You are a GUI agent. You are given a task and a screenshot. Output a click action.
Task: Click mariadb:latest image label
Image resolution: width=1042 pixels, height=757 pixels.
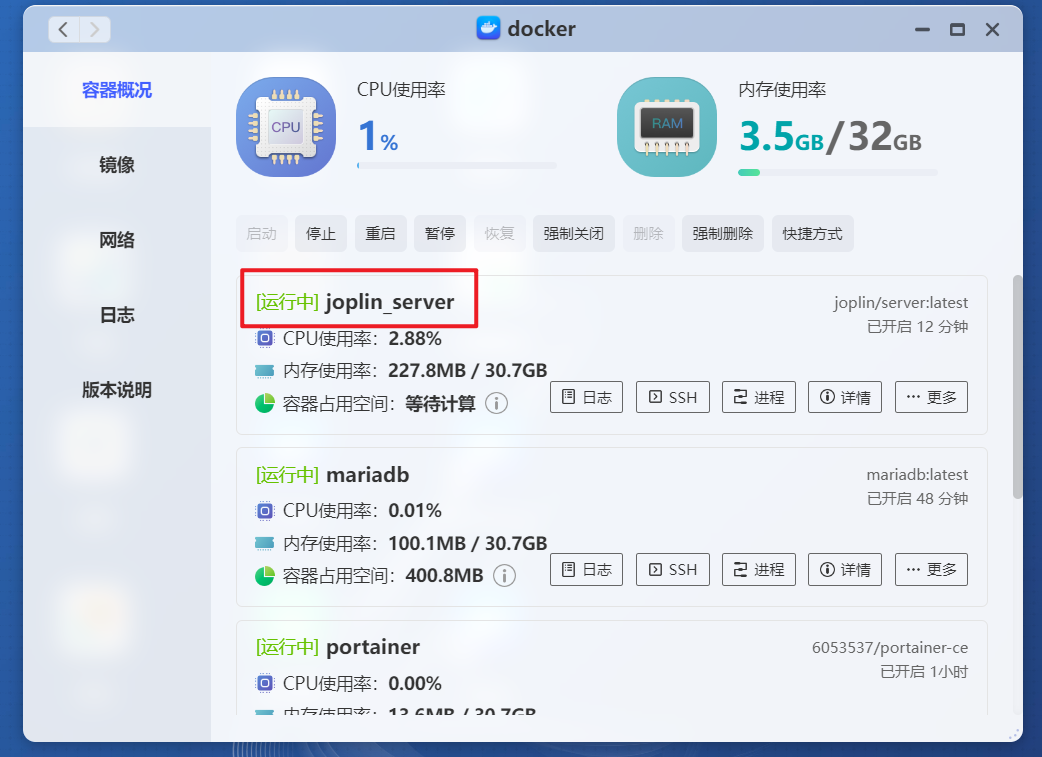[x=917, y=475]
